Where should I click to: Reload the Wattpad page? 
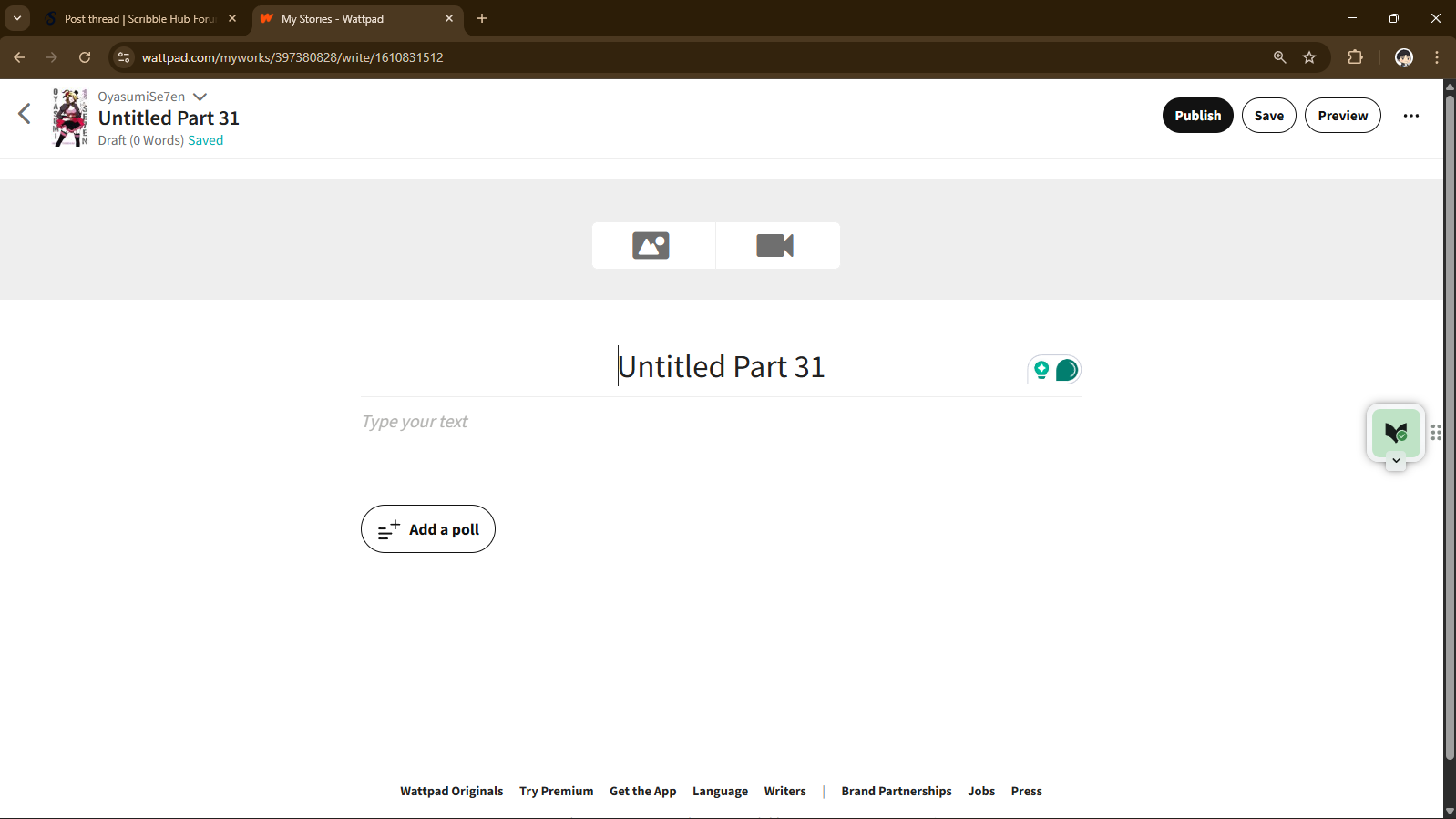(85, 57)
